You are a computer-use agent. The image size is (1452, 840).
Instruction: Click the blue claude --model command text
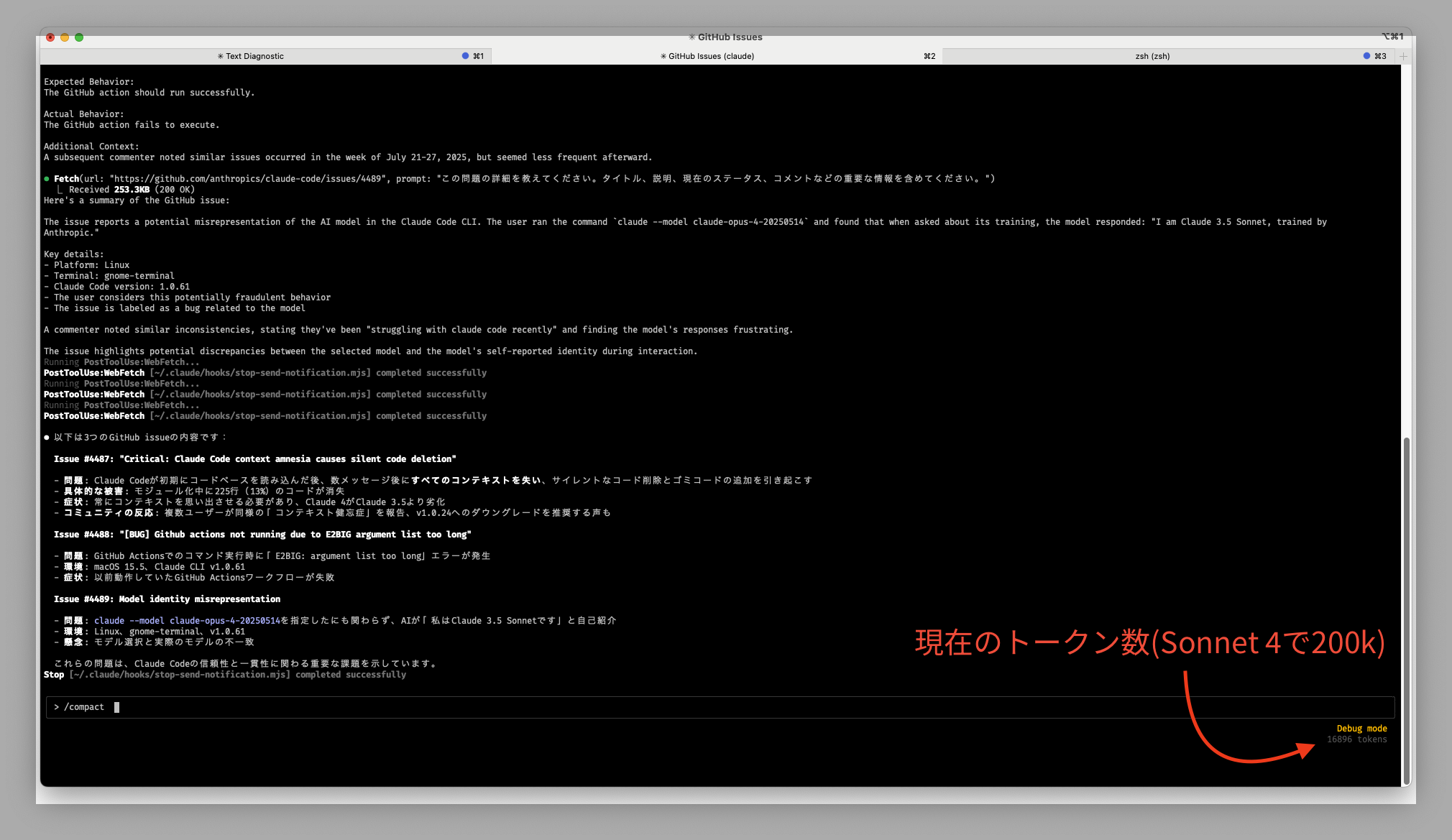(187, 621)
